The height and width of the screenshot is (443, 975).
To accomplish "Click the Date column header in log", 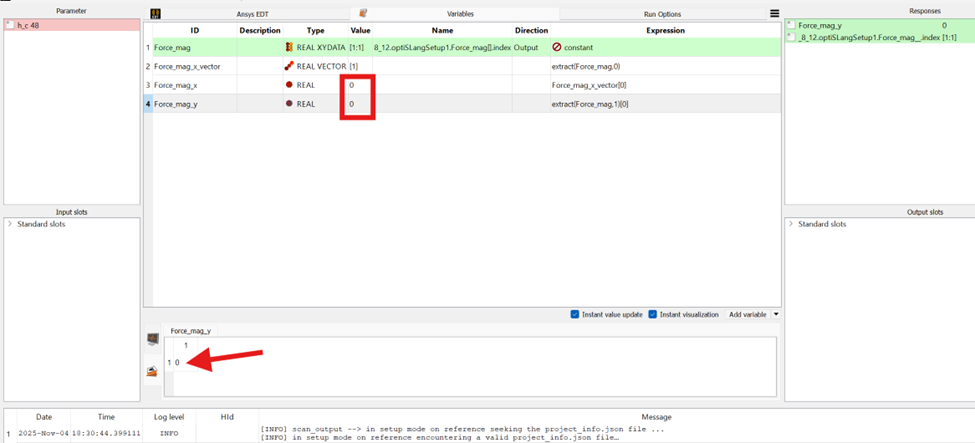I will pyautogui.click(x=44, y=417).
